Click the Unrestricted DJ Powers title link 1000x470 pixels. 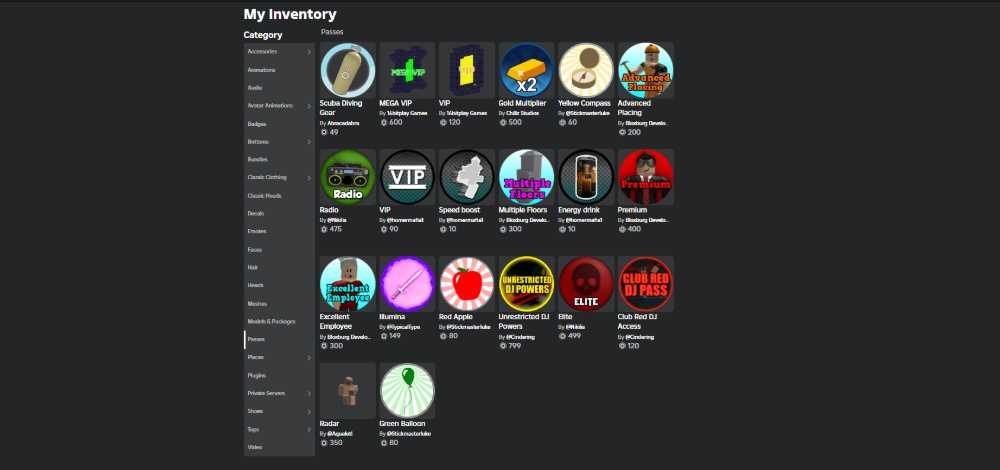(524, 321)
